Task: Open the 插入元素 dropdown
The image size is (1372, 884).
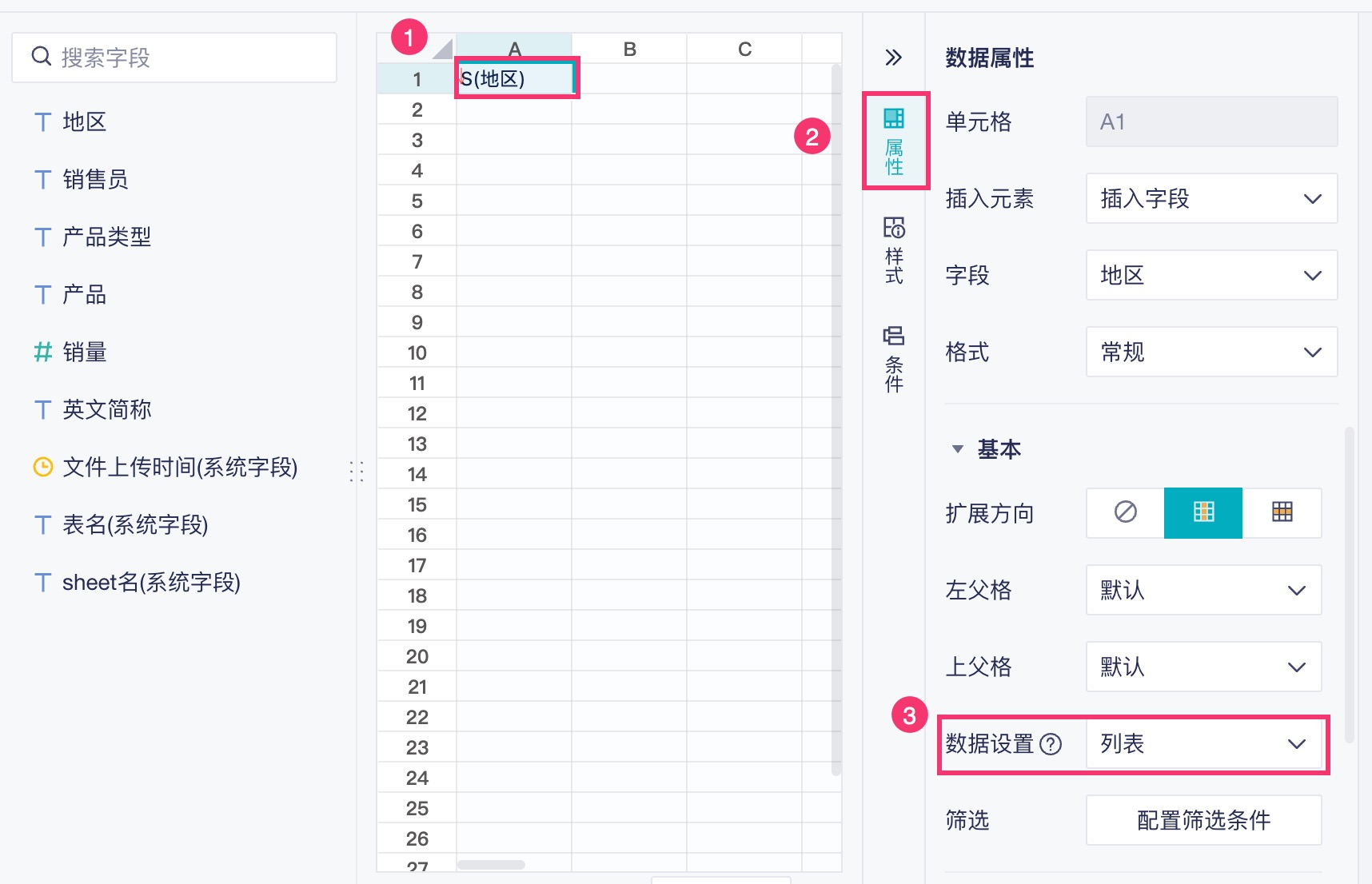Action: [1210, 198]
